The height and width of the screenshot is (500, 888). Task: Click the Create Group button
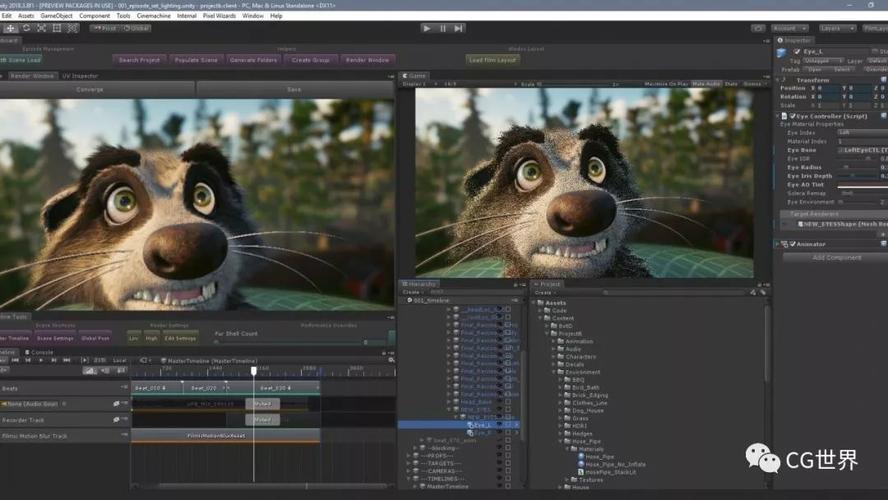pyautogui.click(x=310, y=60)
